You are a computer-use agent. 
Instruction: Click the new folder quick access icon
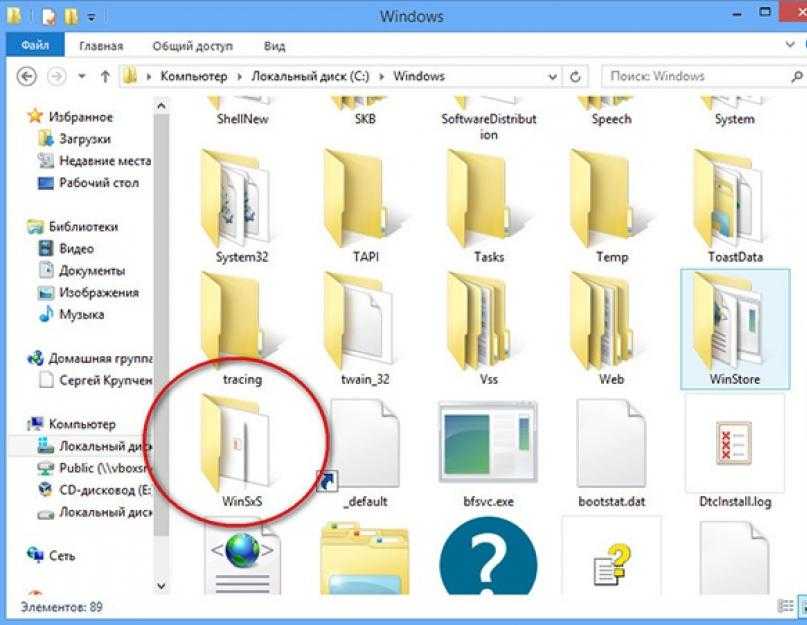(71, 17)
